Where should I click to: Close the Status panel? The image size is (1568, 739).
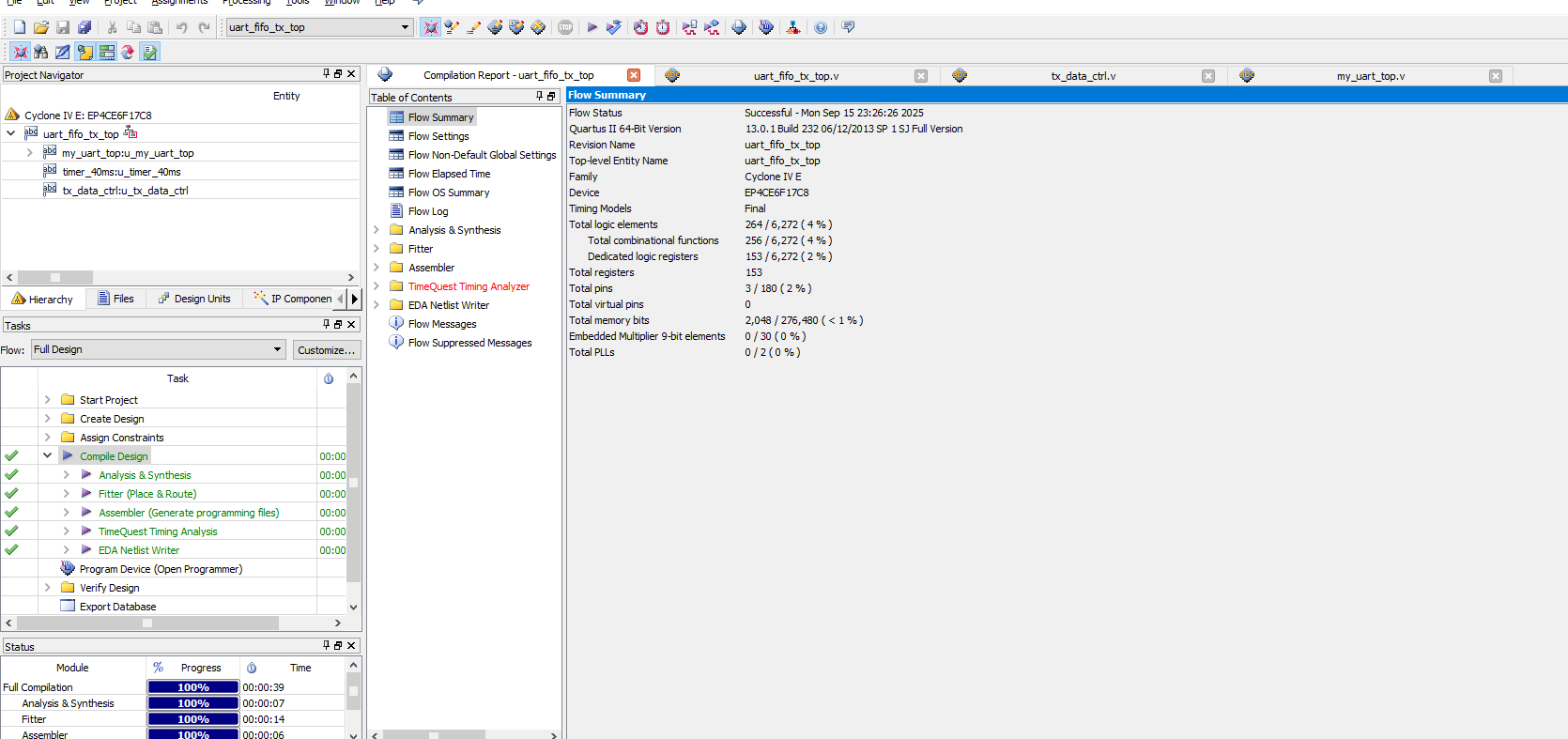tap(351, 645)
